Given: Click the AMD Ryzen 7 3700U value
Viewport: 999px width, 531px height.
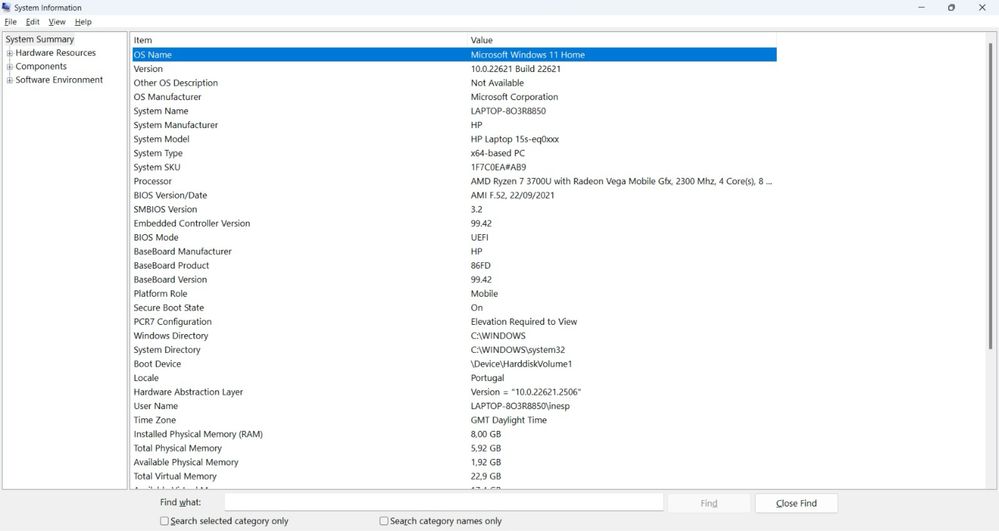Looking at the screenshot, I should pos(621,181).
